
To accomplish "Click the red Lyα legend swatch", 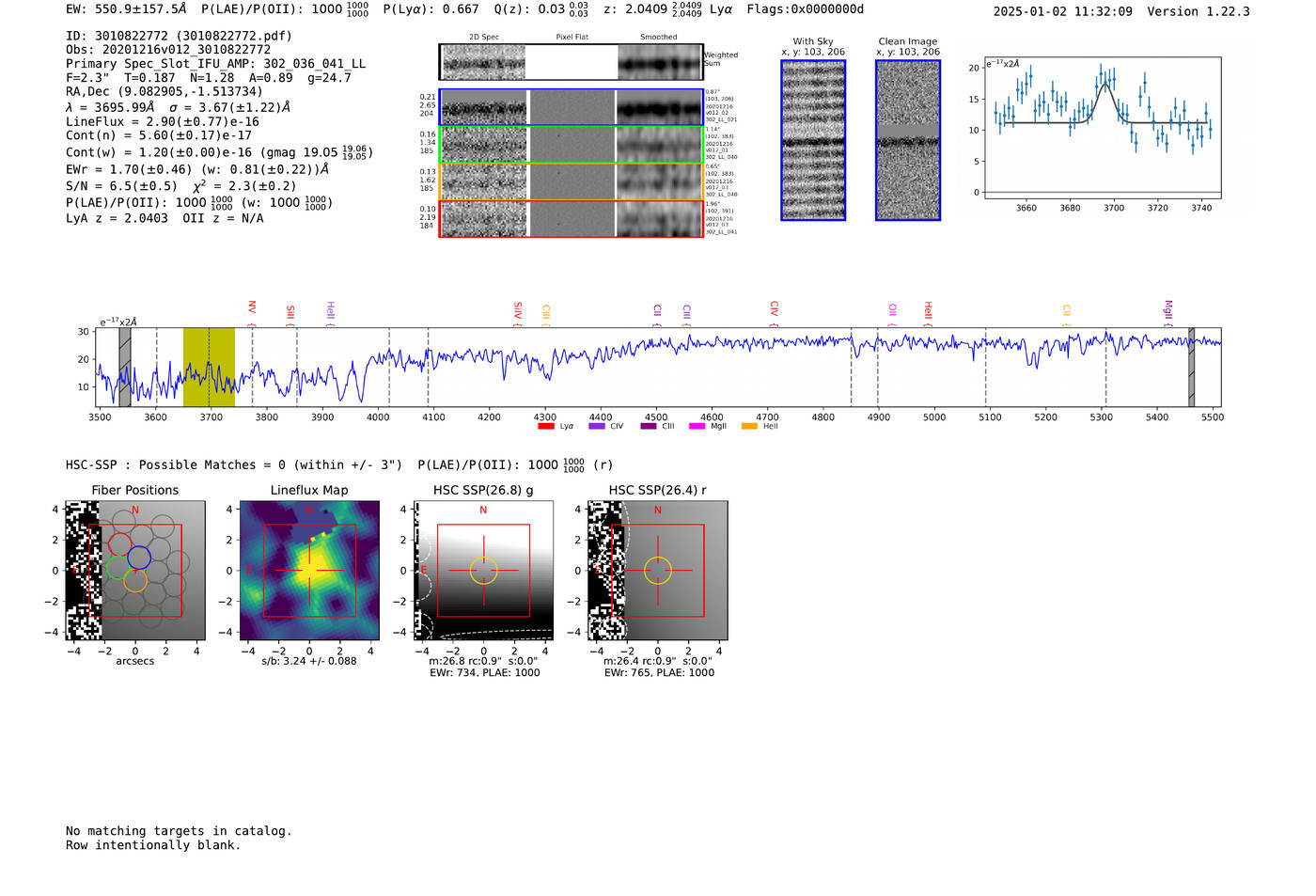I will (545, 426).
